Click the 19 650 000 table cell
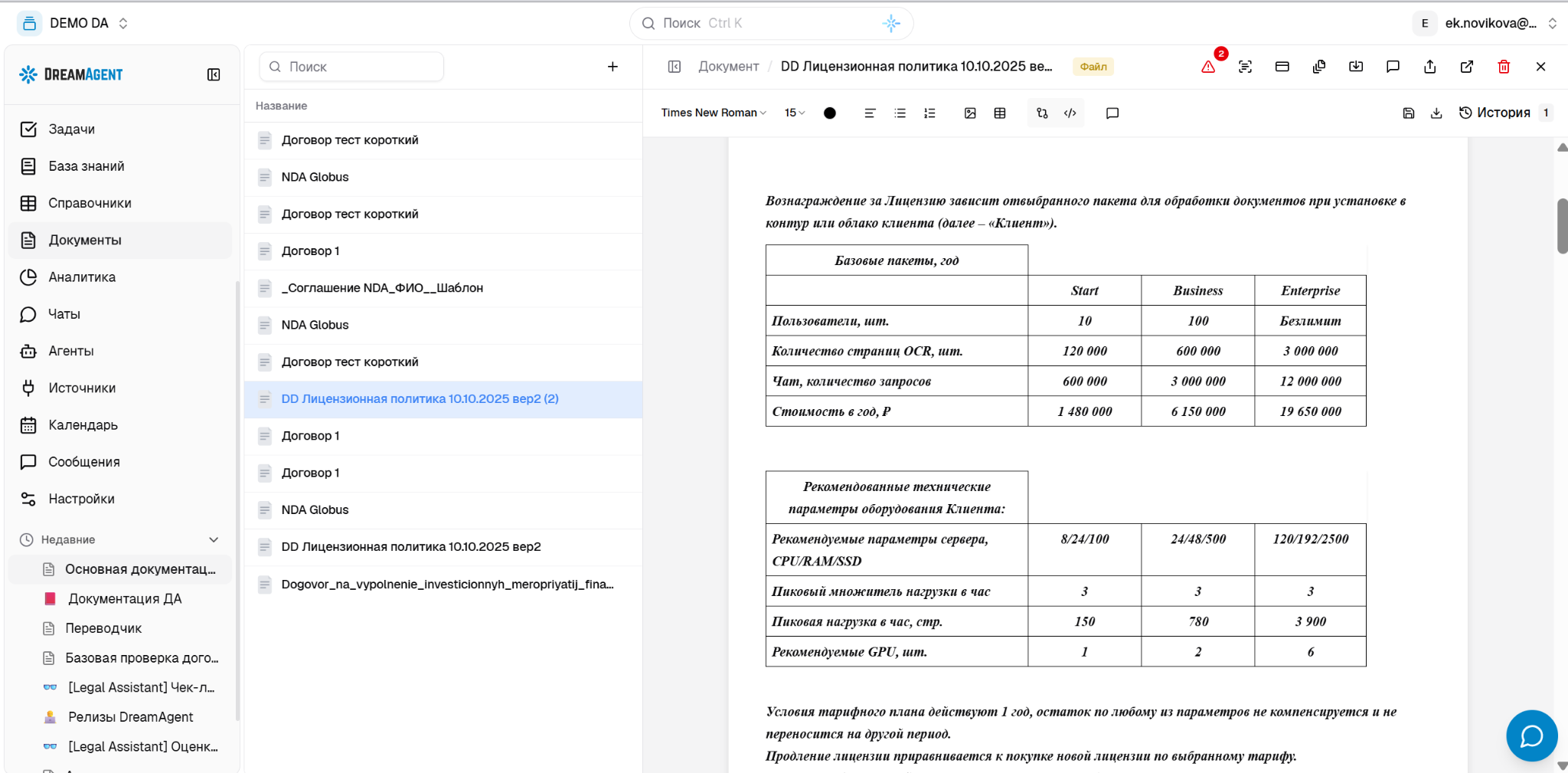 [x=1310, y=411]
